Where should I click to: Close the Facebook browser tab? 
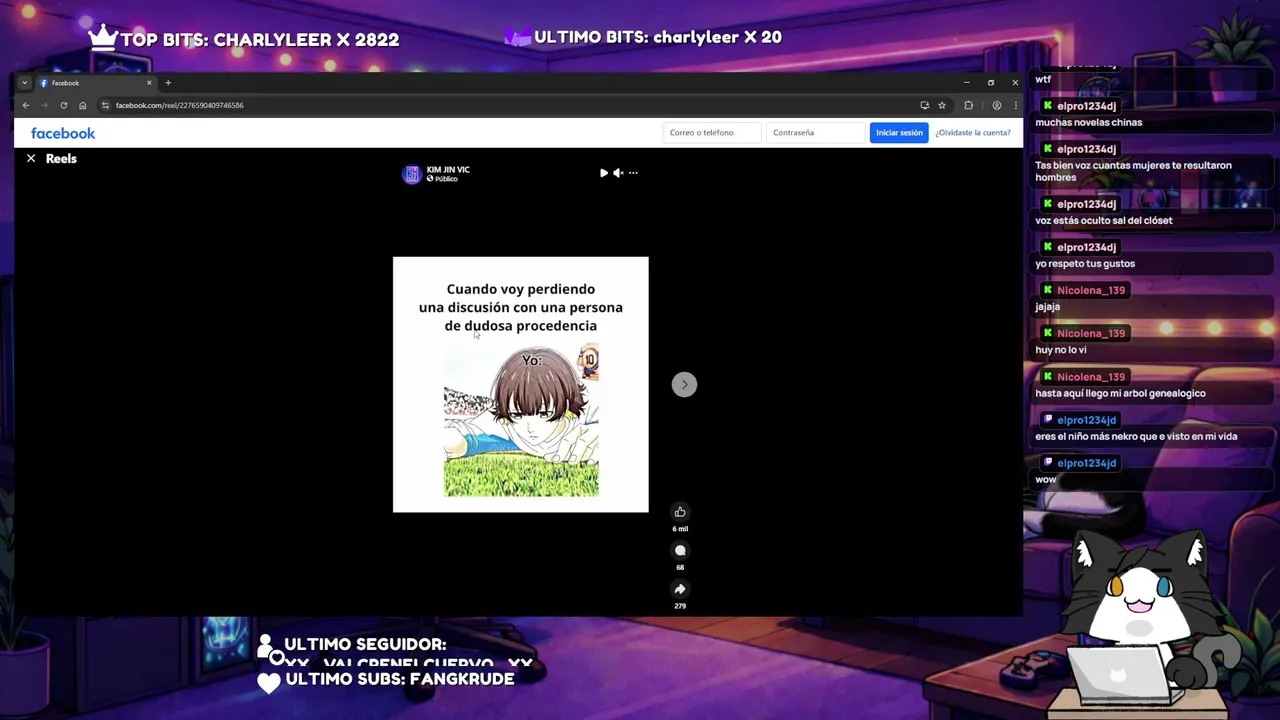[x=149, y=83]
